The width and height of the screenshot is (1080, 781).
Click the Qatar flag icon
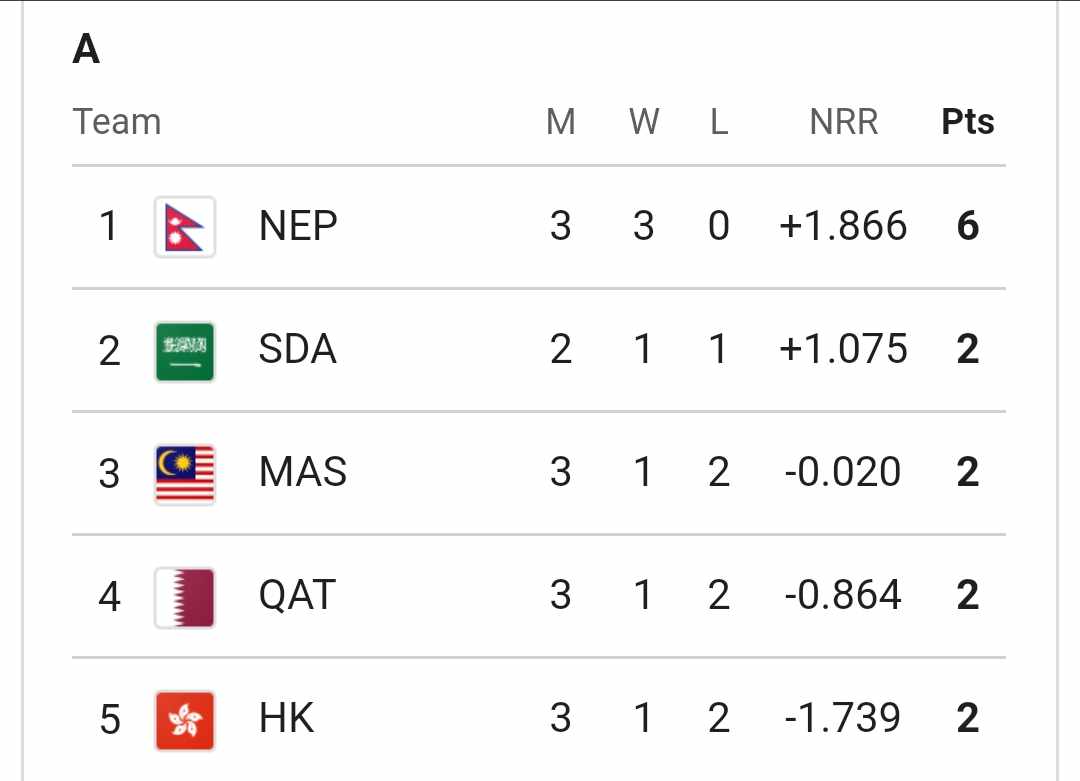click(x=185, y=597)
